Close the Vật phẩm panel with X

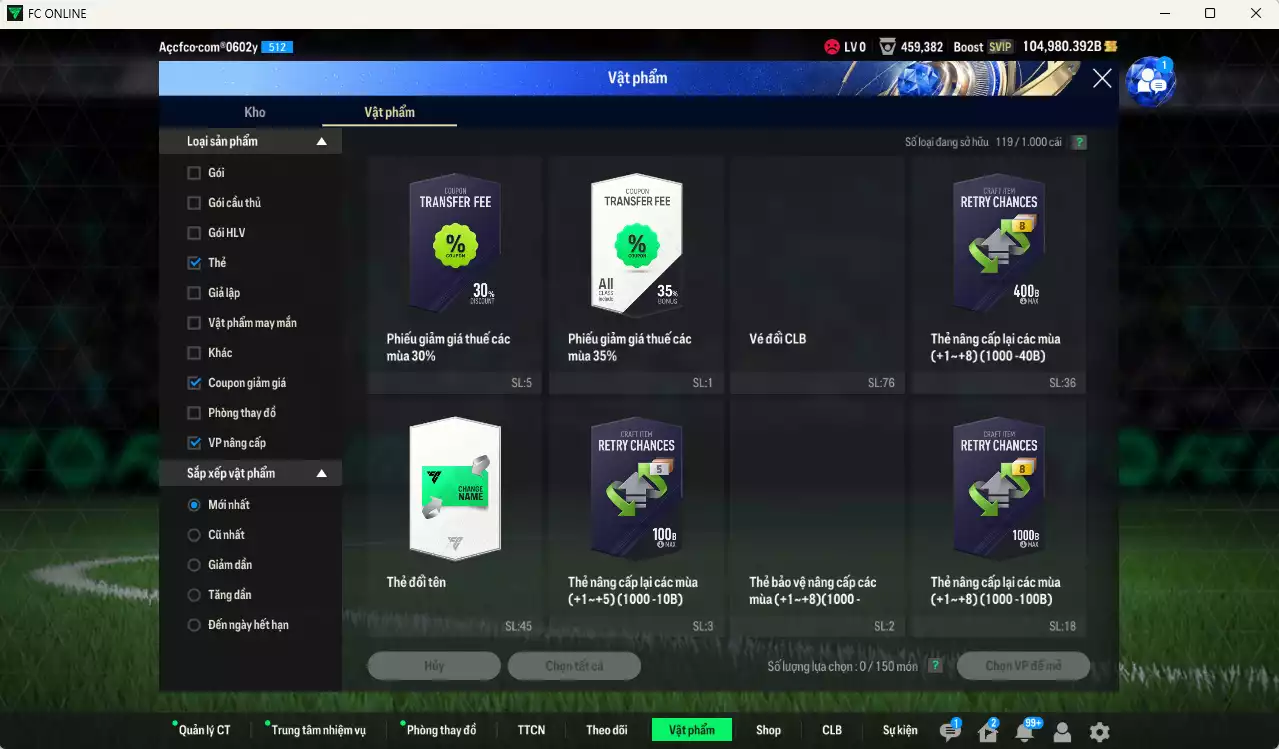[x=1102, y=78]
